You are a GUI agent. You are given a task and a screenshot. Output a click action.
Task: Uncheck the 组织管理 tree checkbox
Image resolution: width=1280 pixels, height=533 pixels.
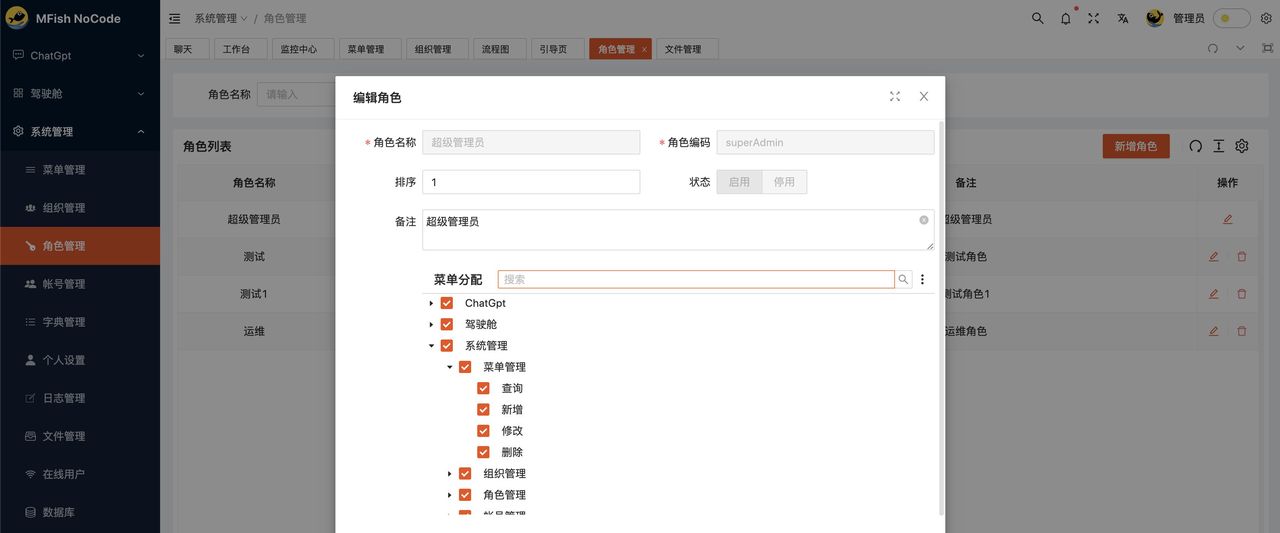465,474
